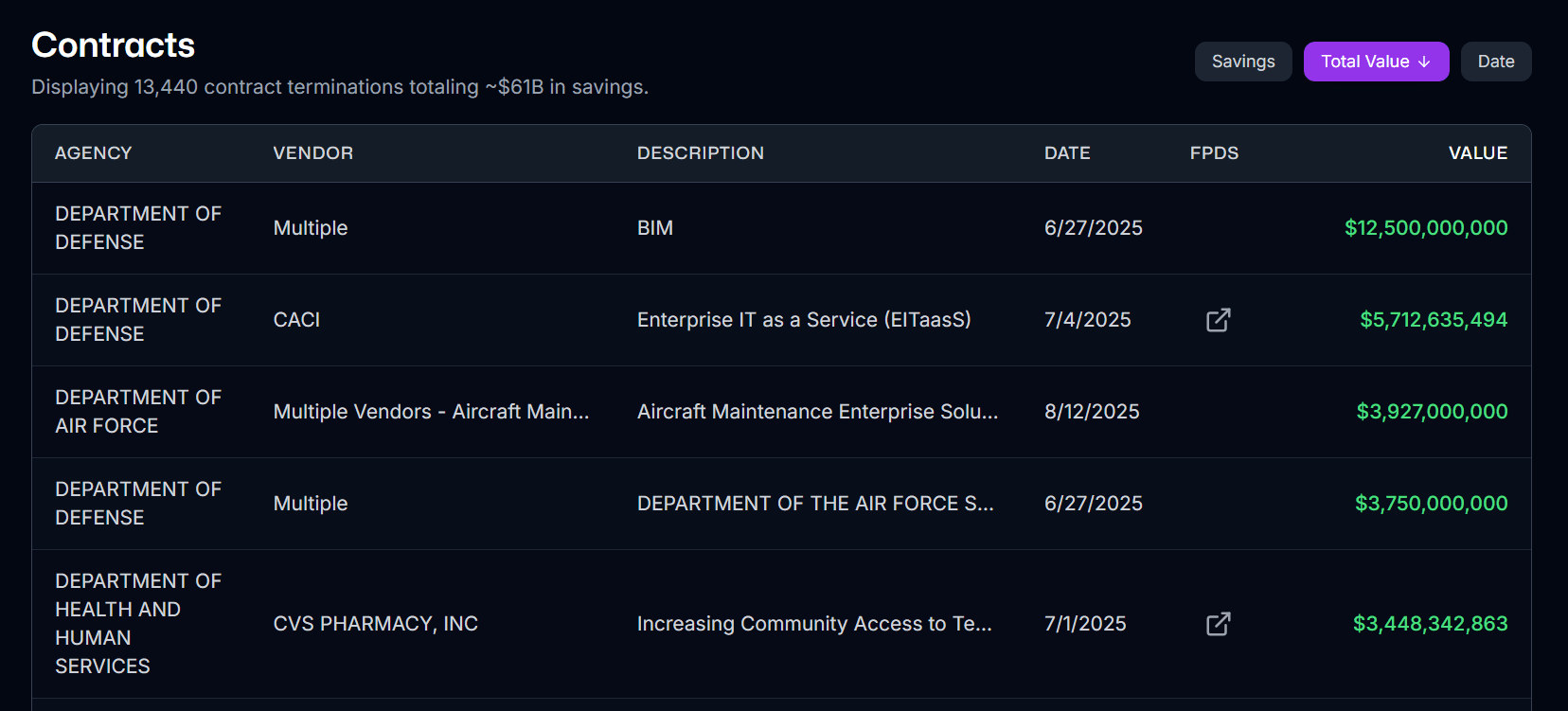Click the Health and Human Services agency
1568x711 pixels.
pyautogui.click(x=138, y=624)
